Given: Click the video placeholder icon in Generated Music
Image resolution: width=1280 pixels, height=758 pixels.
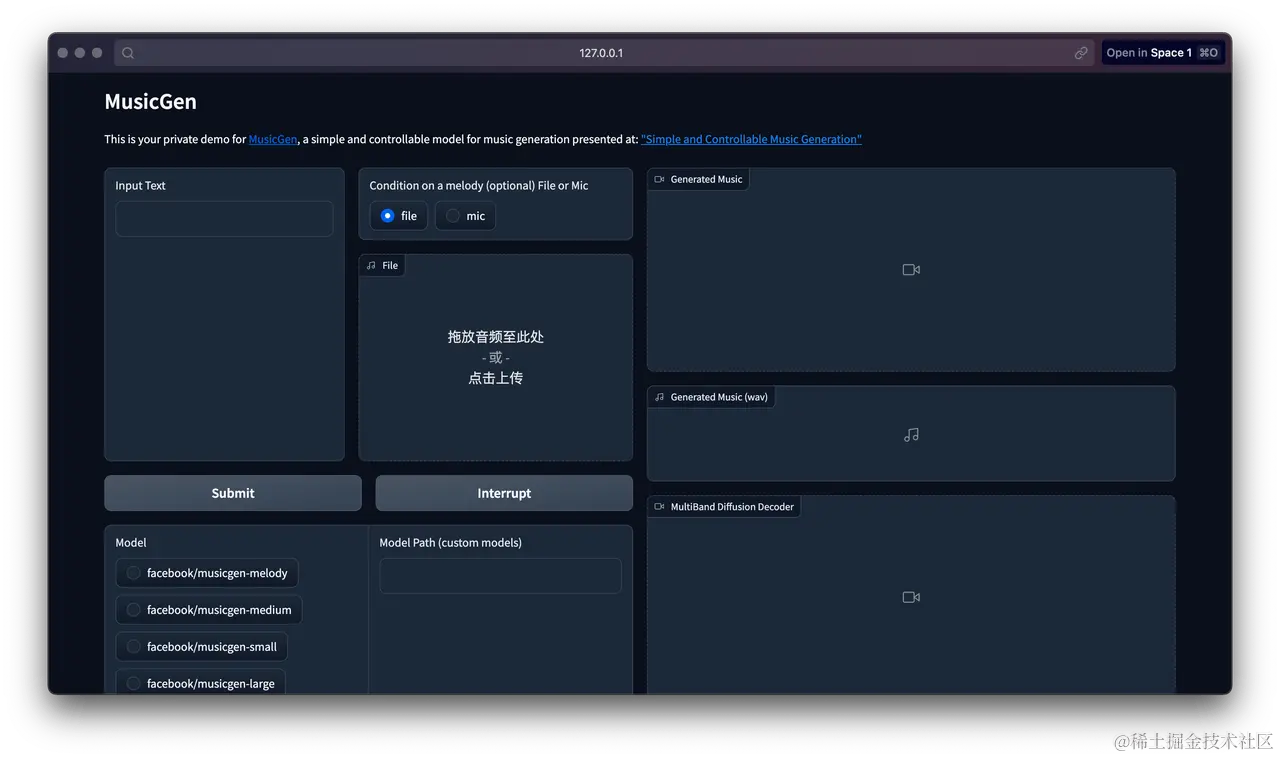Looking at the screenshot, I should (x=911, y=270).
